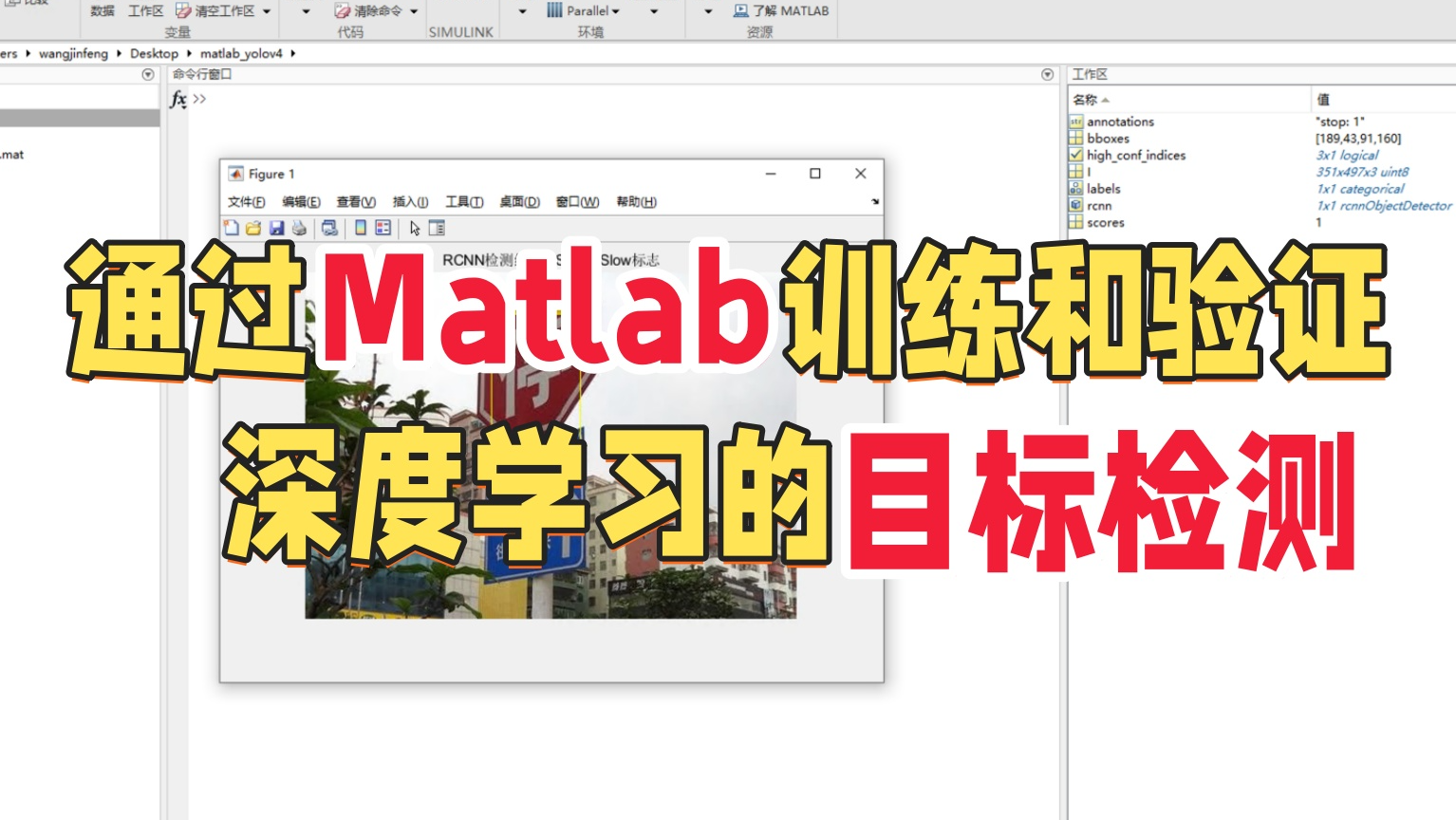
Task: Select the Edit Plot arrow tool
Action: coord(415,228)
